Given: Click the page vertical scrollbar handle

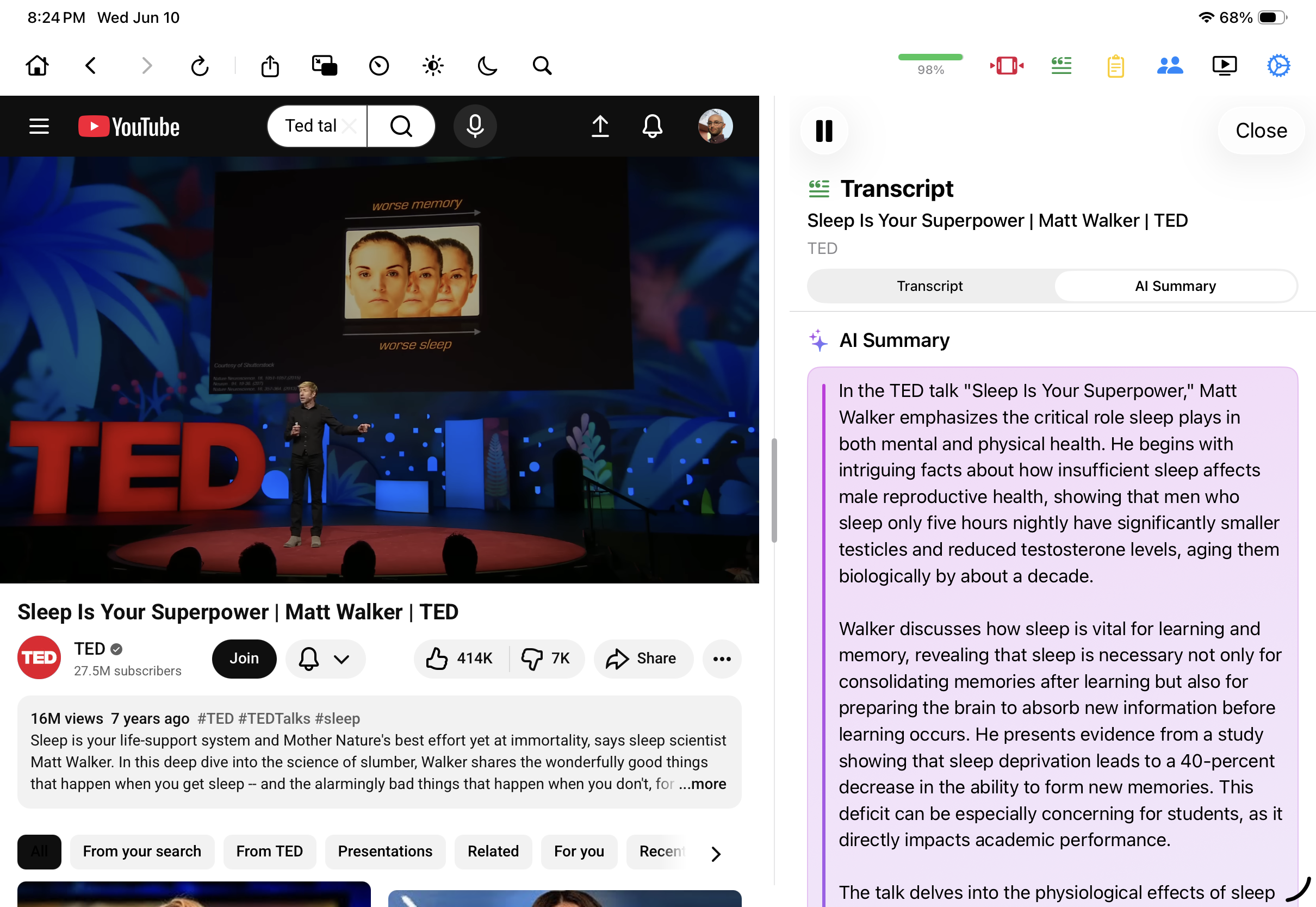Looking at the screenshot, I should [x=774, y=490].
